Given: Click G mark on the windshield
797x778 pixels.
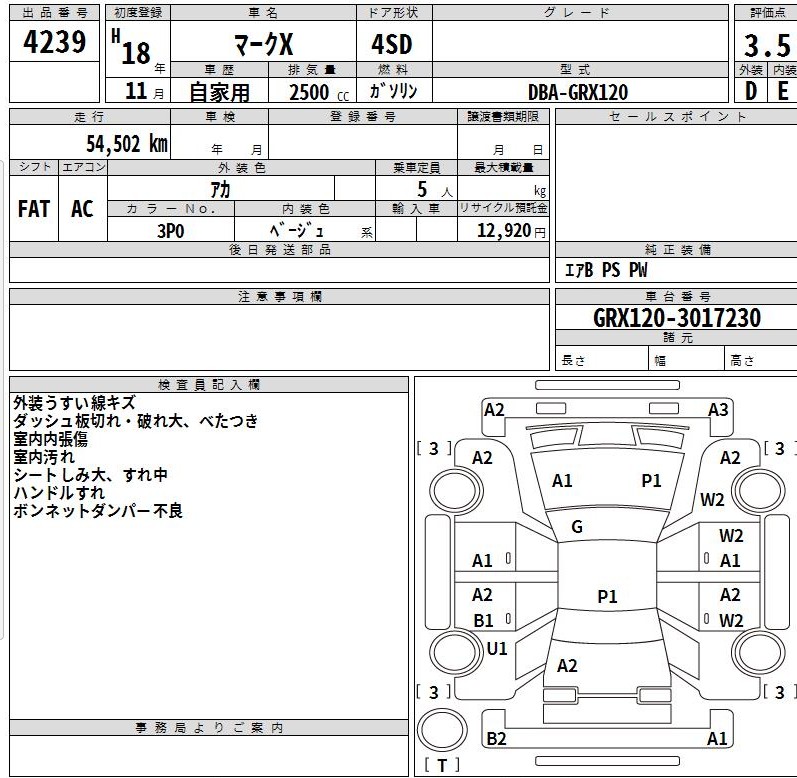Looking at the screenshot, I should coord(577,526).
